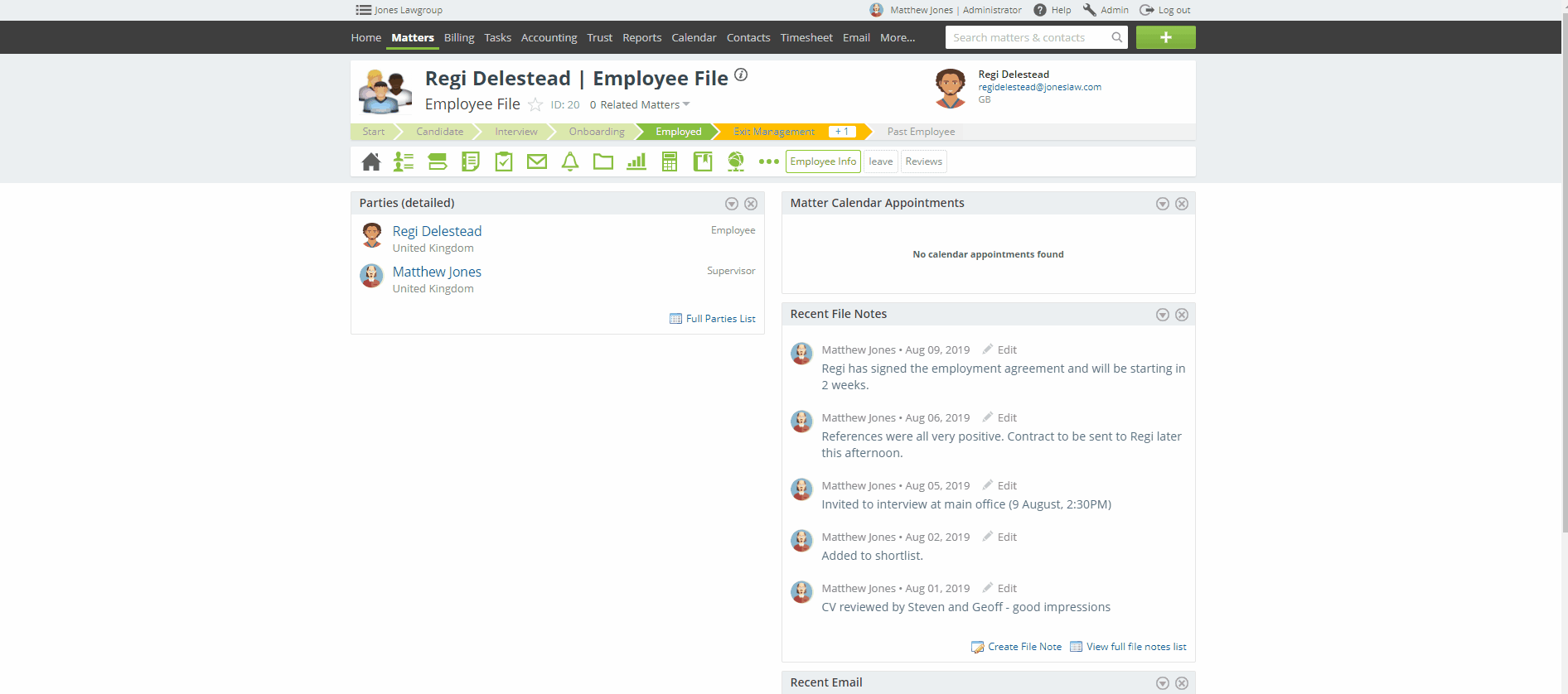The width and height of the screenshot is (1568, 694).
Task: Expand the Related Matters dropdown
Action: (640, 105)
